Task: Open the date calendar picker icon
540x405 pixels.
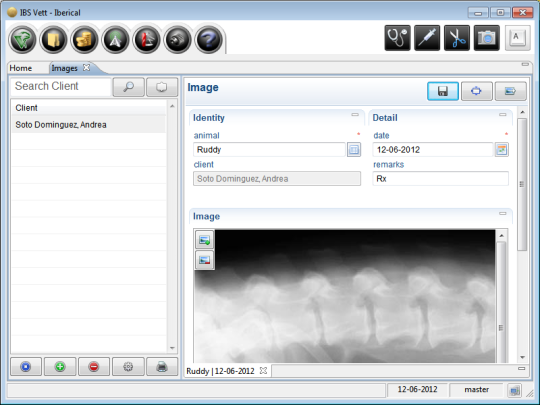Action: 502,150
